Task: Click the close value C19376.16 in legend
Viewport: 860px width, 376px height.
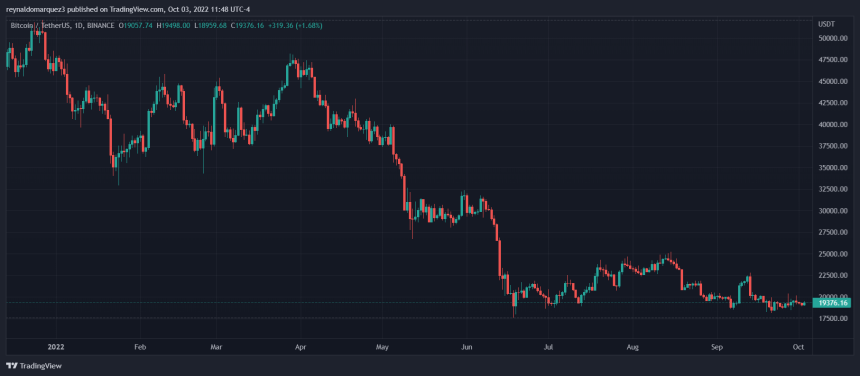Action: 248,25
